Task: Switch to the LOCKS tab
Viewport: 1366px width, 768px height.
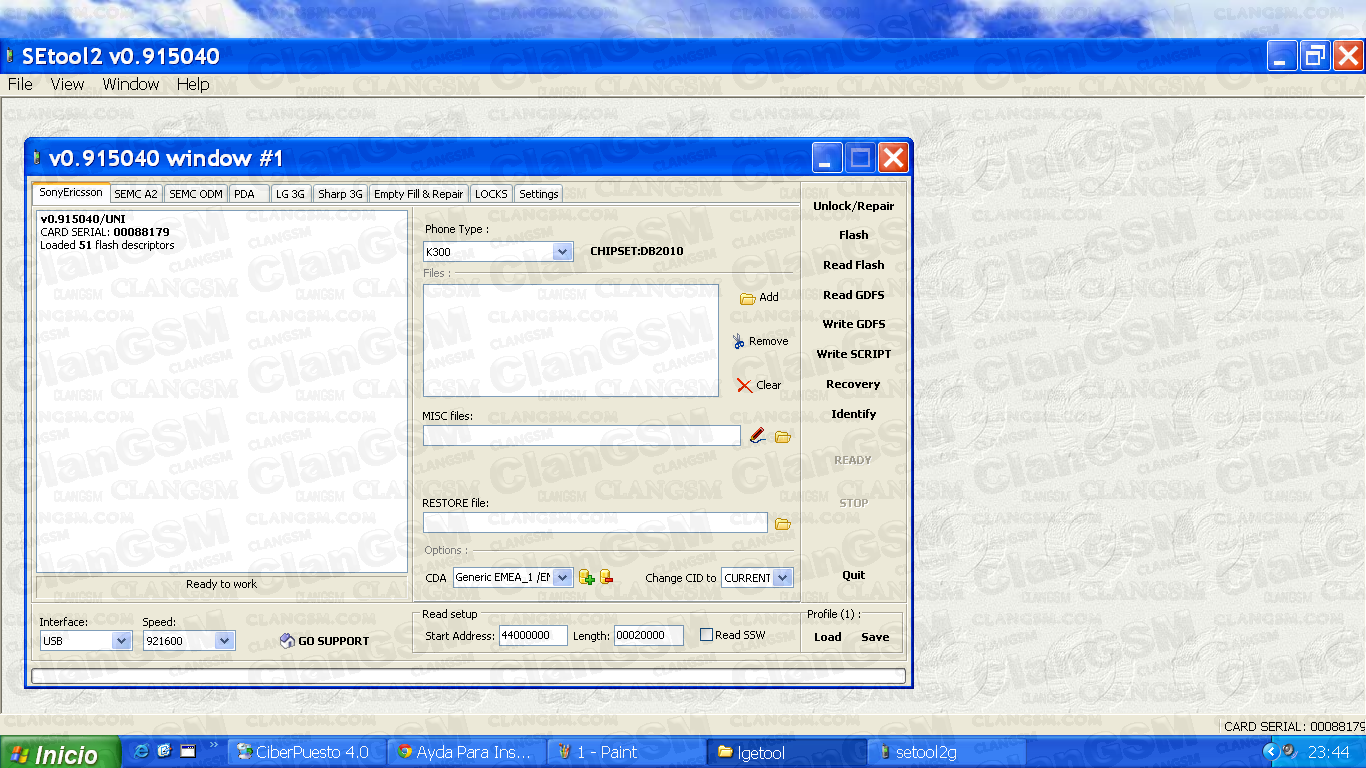Action: tap(491, 193)
